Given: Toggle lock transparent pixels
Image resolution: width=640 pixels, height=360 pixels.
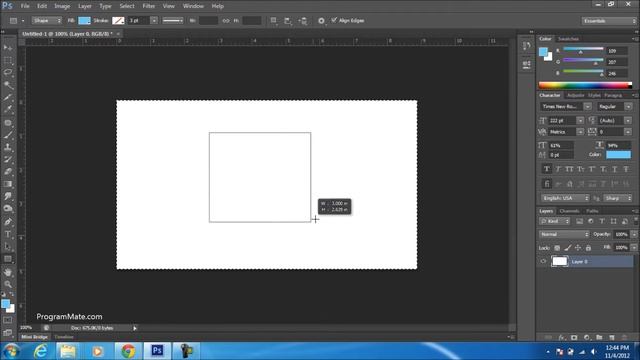Looking at the screenshot, I should (557, 248).
